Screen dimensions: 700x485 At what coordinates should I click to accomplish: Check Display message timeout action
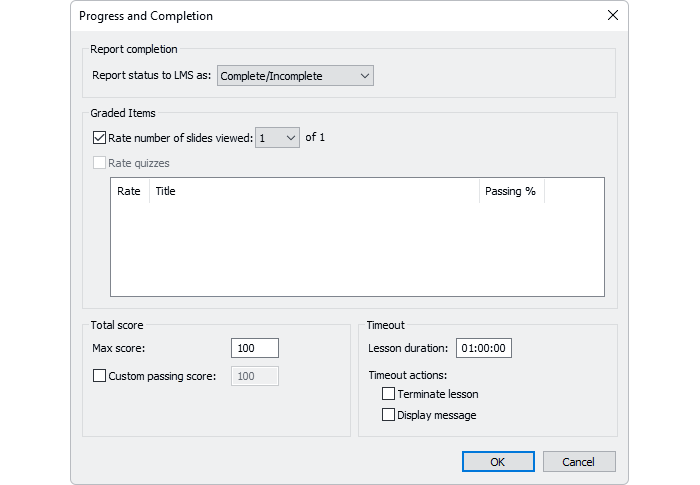[x=388, y=415]
